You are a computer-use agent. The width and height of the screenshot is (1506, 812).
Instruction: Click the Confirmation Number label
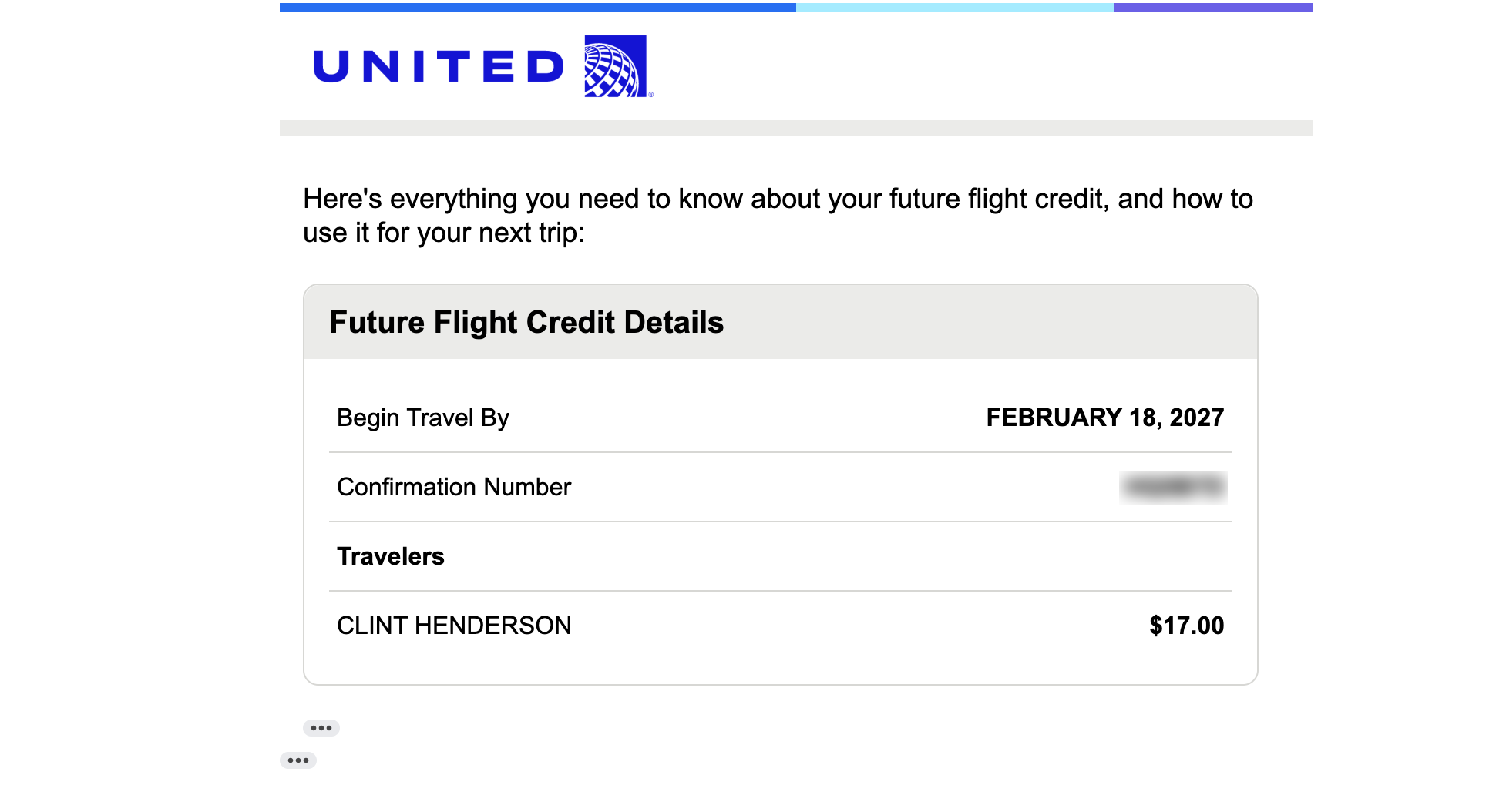coord(454,487)
